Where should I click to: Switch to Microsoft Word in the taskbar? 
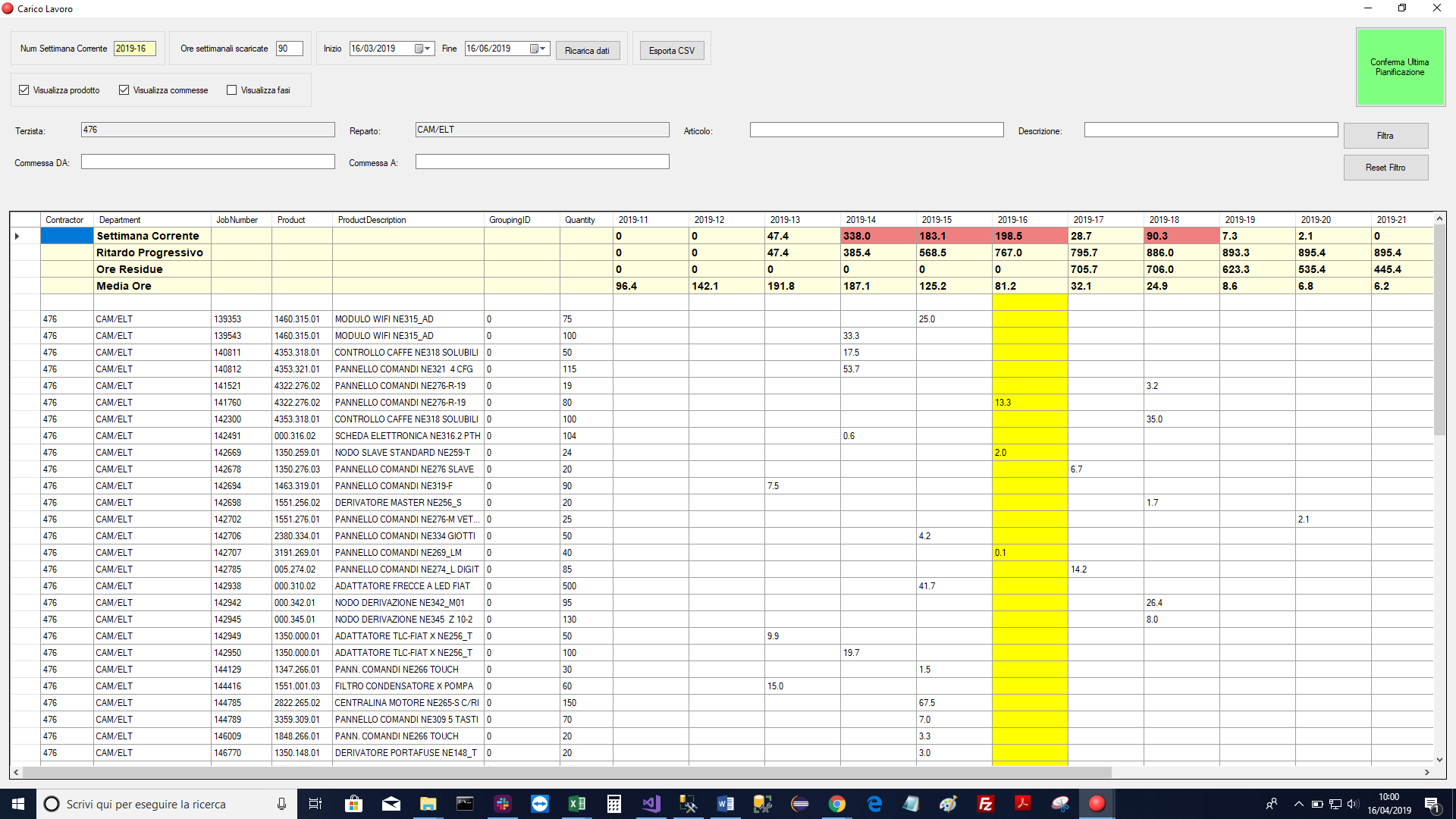726,804
